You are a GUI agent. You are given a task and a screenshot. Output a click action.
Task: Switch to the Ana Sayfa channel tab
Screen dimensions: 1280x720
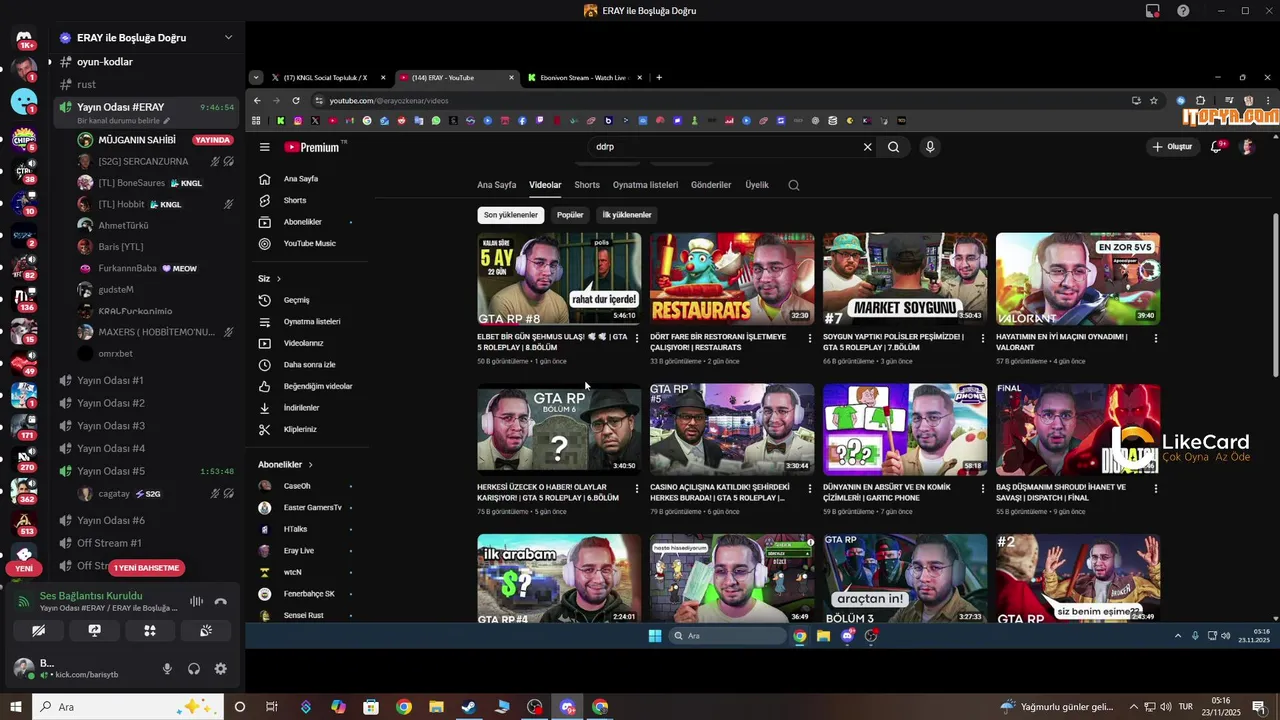[x=497, y=185]
